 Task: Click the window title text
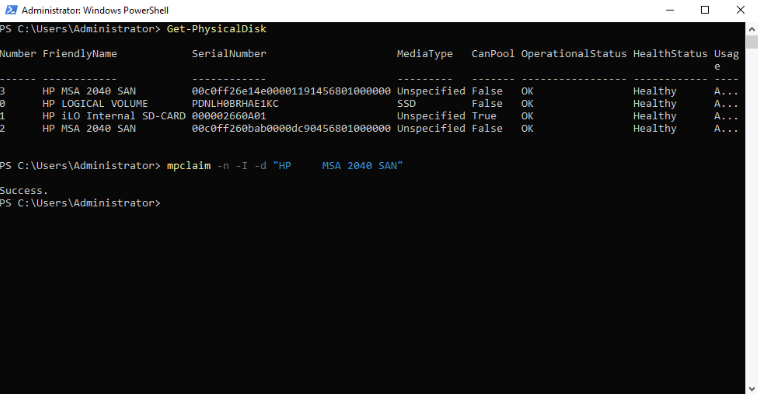(95, 10)
